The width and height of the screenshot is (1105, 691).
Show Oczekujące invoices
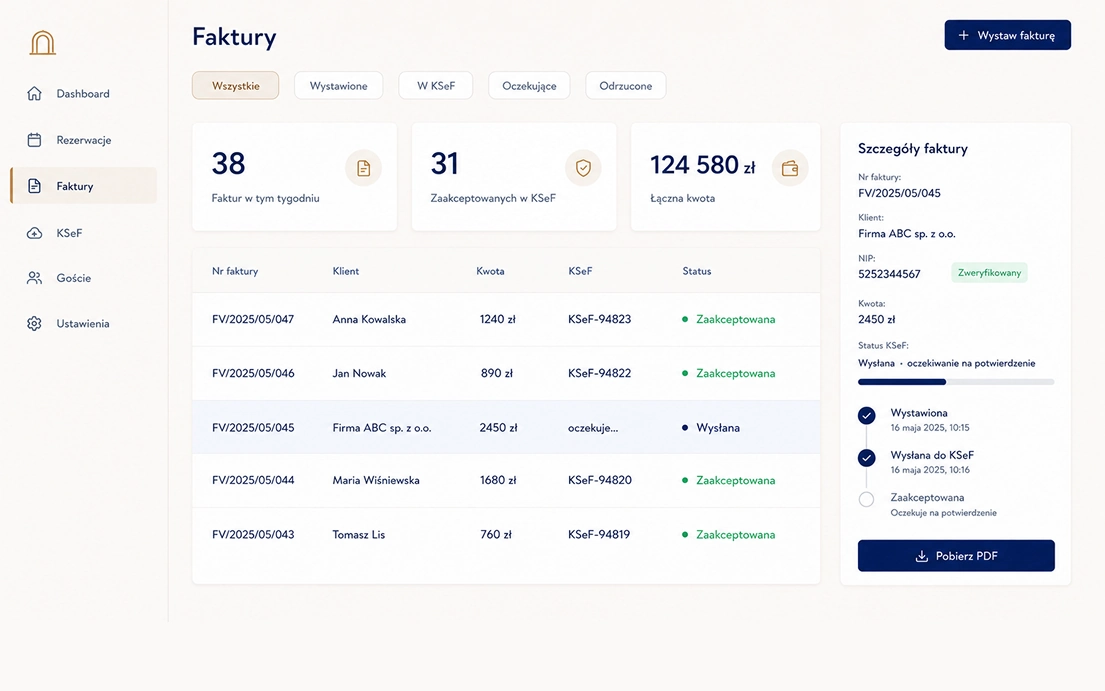click(x=529, y=85)
